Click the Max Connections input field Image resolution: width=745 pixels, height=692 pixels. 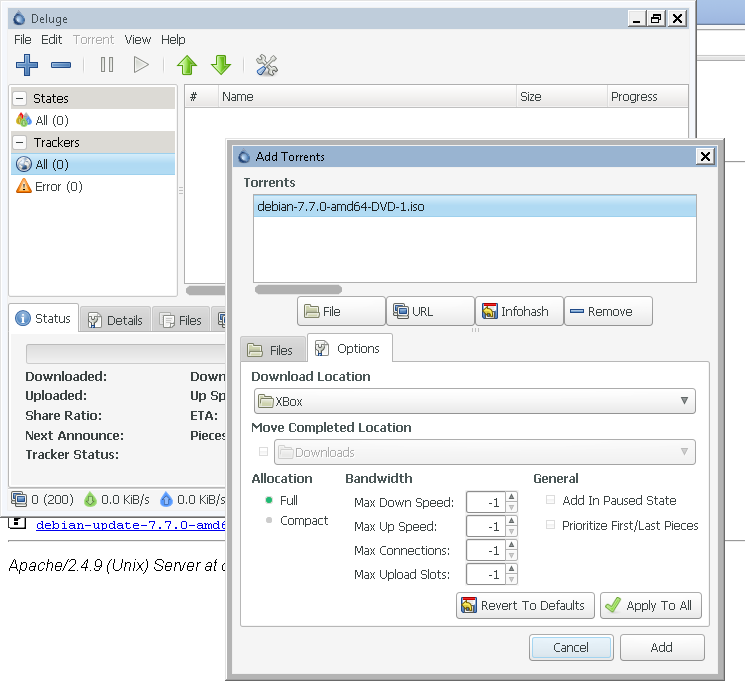tap(486, 550)
